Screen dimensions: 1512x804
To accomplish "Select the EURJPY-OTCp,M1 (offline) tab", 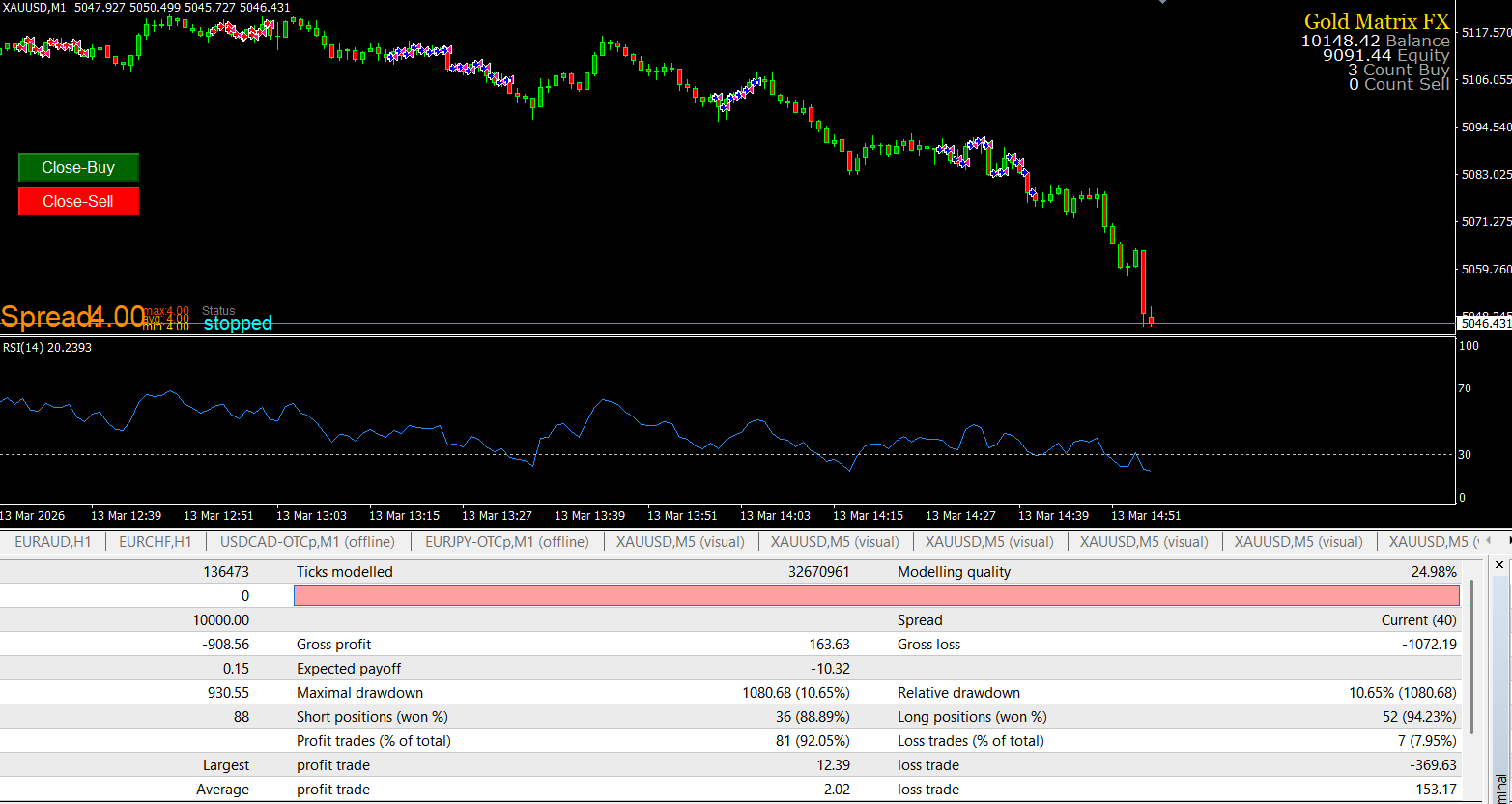I will (507, 542).
